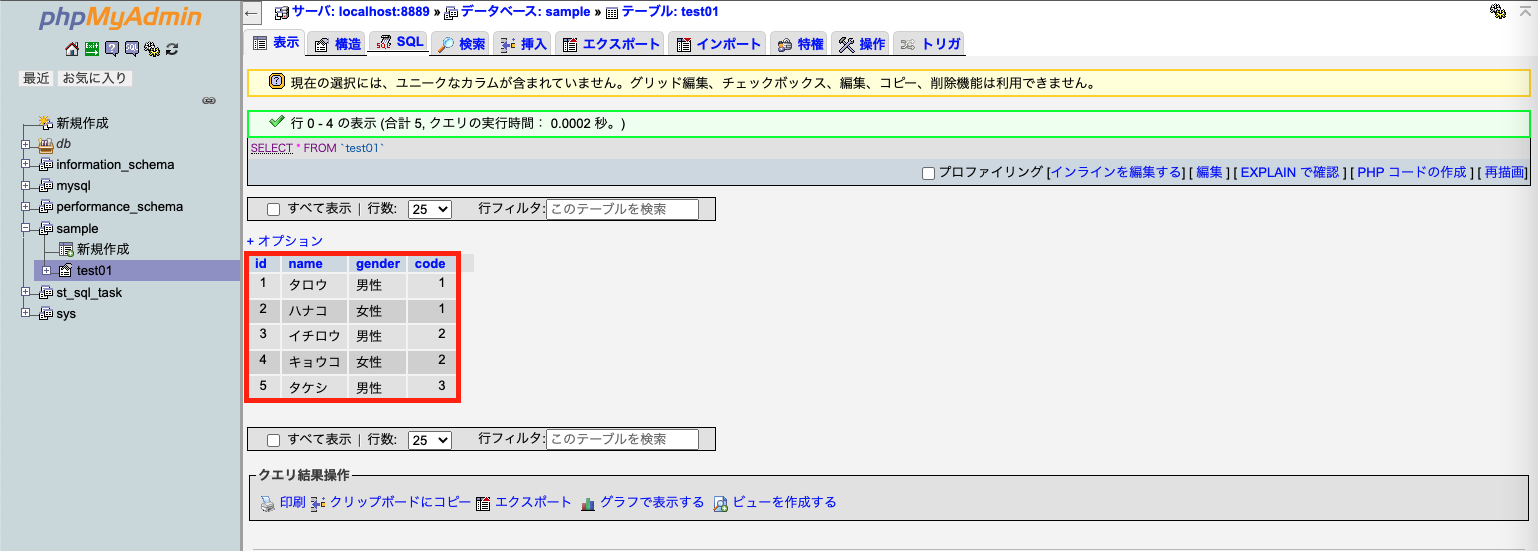Image resolution: width=1538 pixels, height=551 pixels.
Task: Click the 最近 button
Action: click(x=37, y=78)
